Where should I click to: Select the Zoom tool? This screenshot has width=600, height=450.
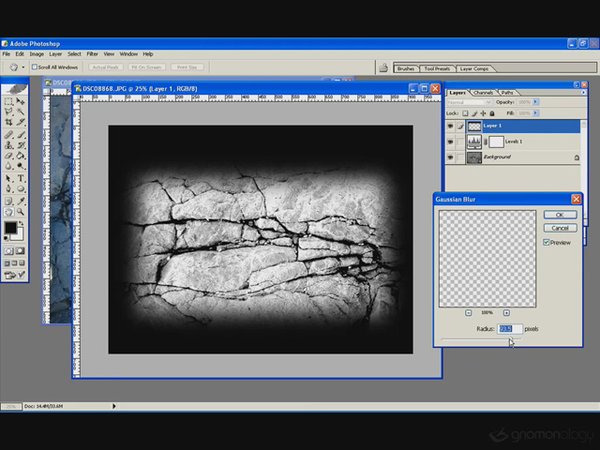[21, 212]
